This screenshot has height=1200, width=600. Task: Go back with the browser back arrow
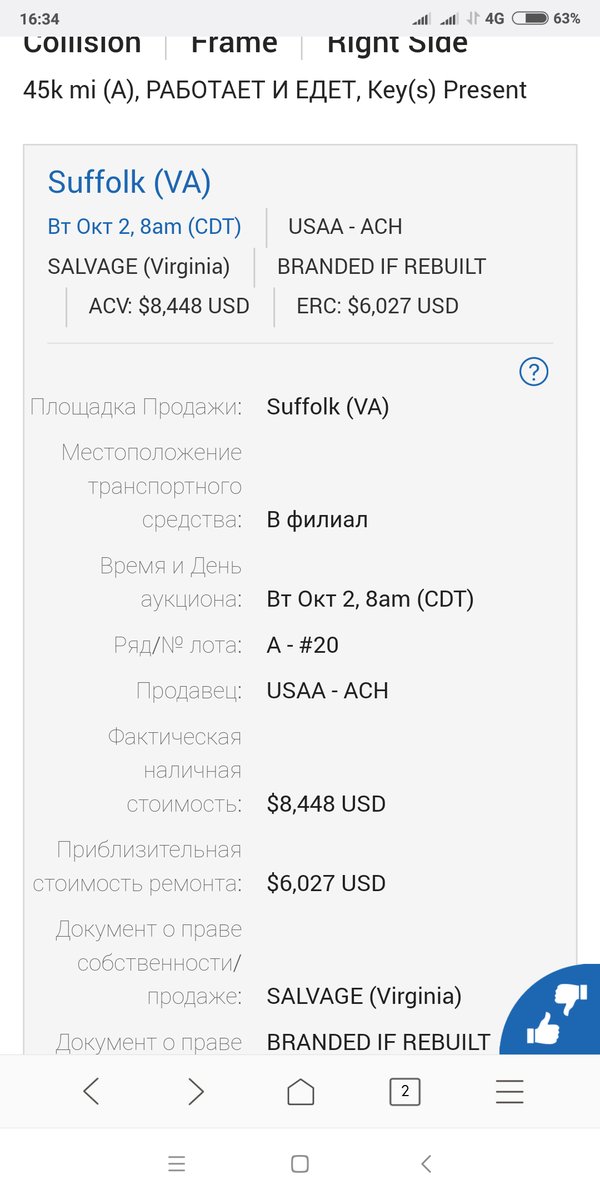(x=91, y=1091)
